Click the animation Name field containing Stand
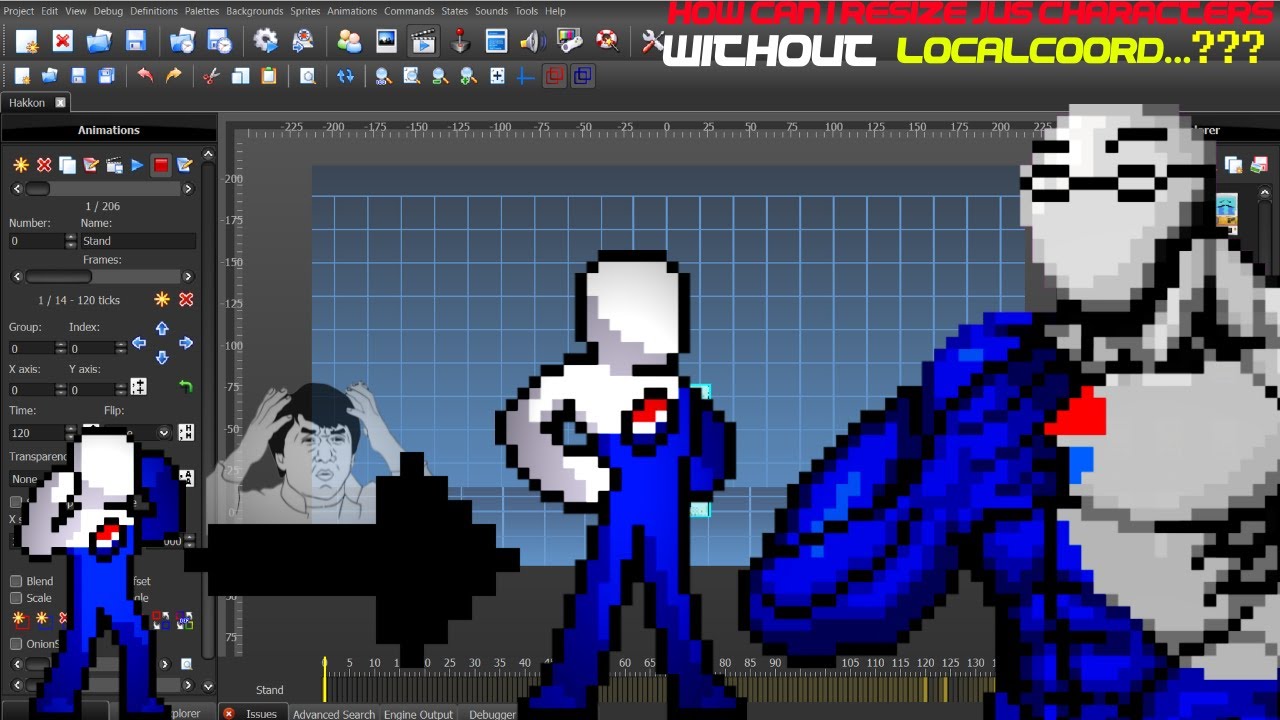The height and width of the screenshot is (720, 1280). tap(138, 241)
